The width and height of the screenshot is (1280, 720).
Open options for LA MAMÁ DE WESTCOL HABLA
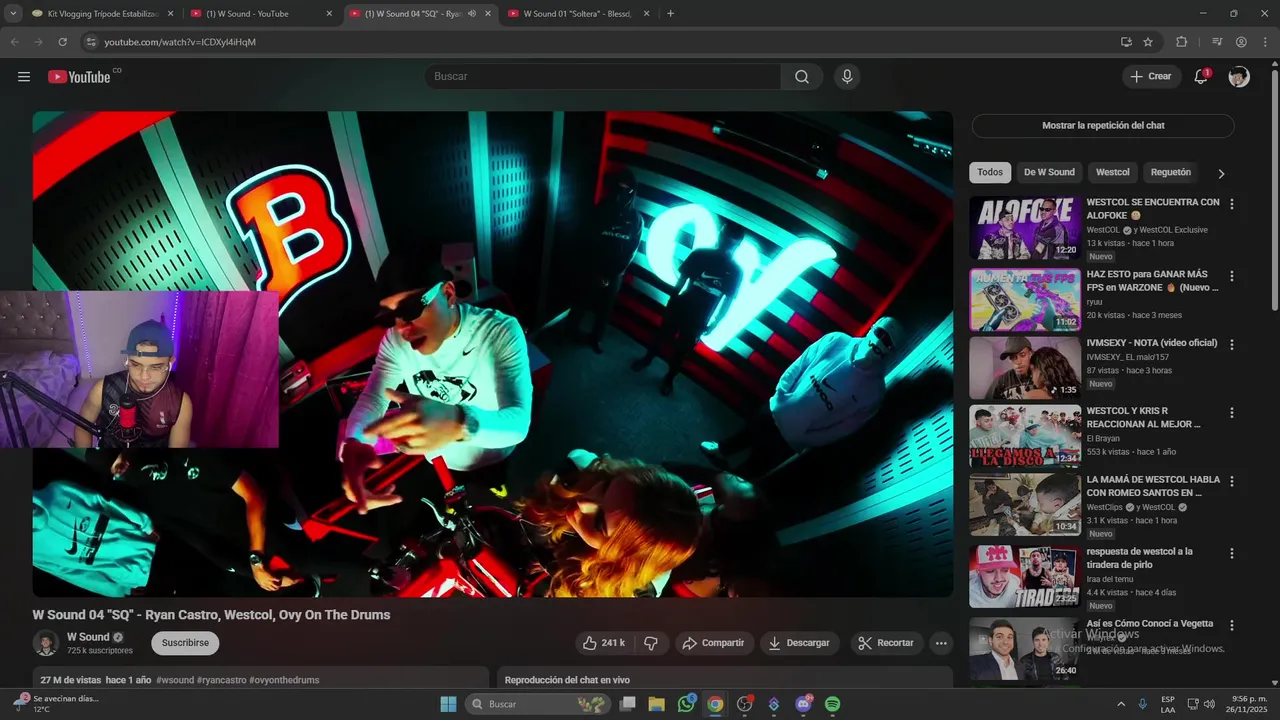point(1232,482)
